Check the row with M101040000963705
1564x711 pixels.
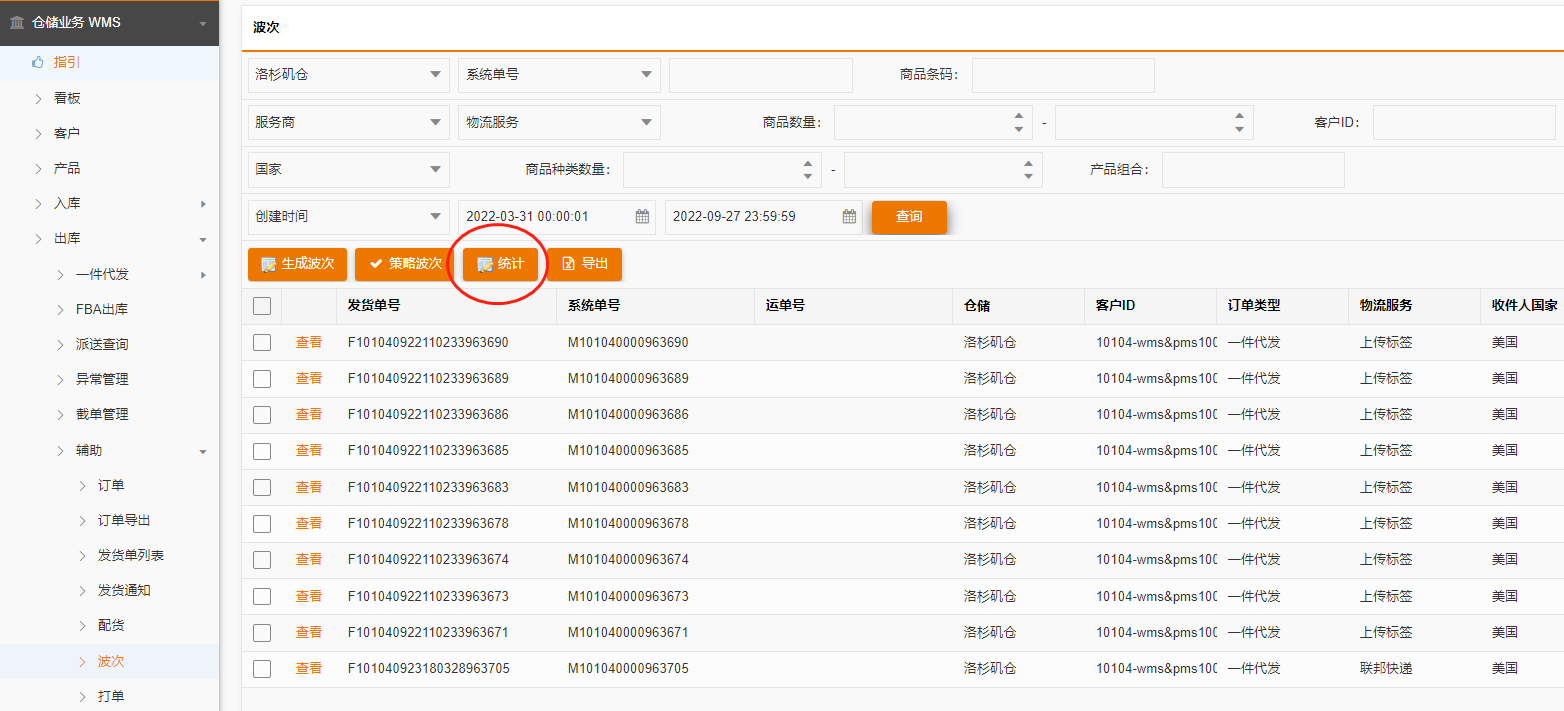coord(262,668)
